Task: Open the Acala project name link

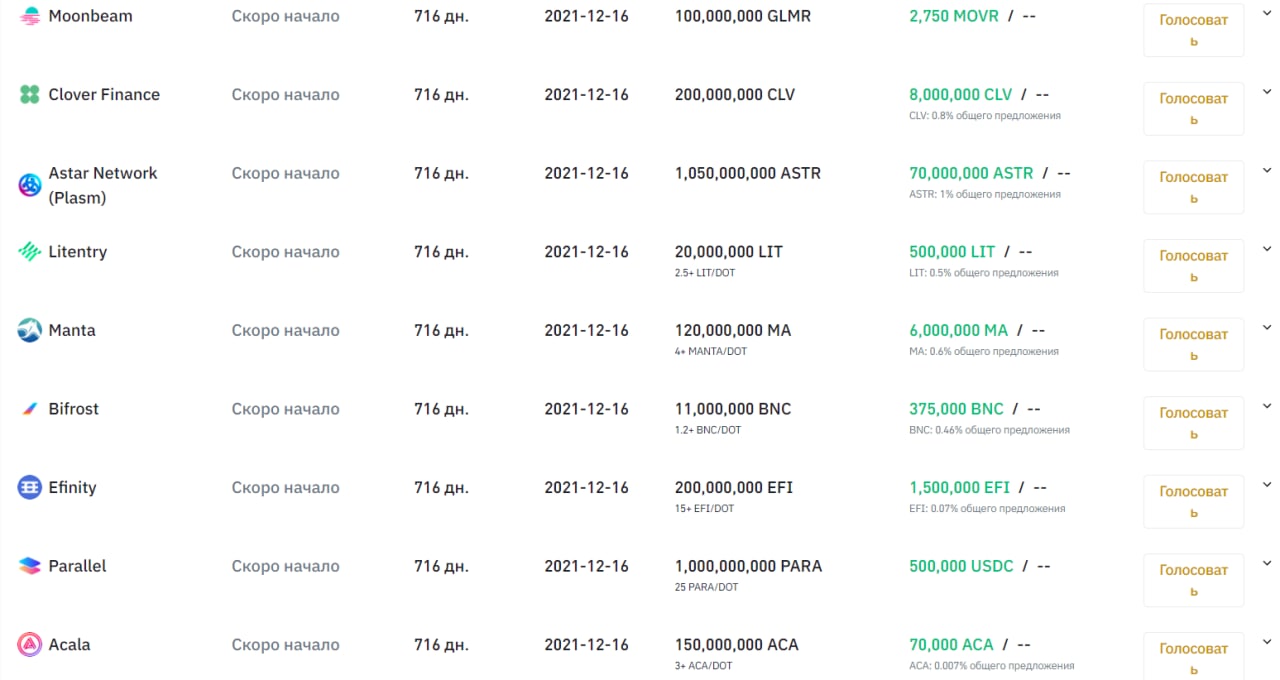Action: [x=69, y=645]
